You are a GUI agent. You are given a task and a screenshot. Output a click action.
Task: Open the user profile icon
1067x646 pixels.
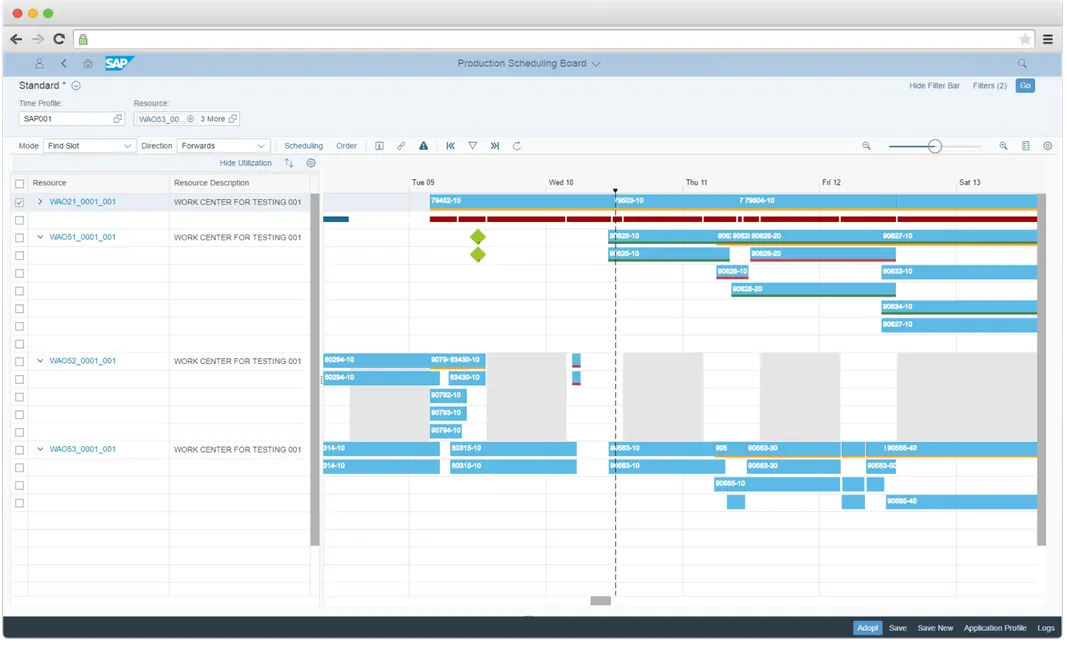pyautogui.click(x=39, y=63)
